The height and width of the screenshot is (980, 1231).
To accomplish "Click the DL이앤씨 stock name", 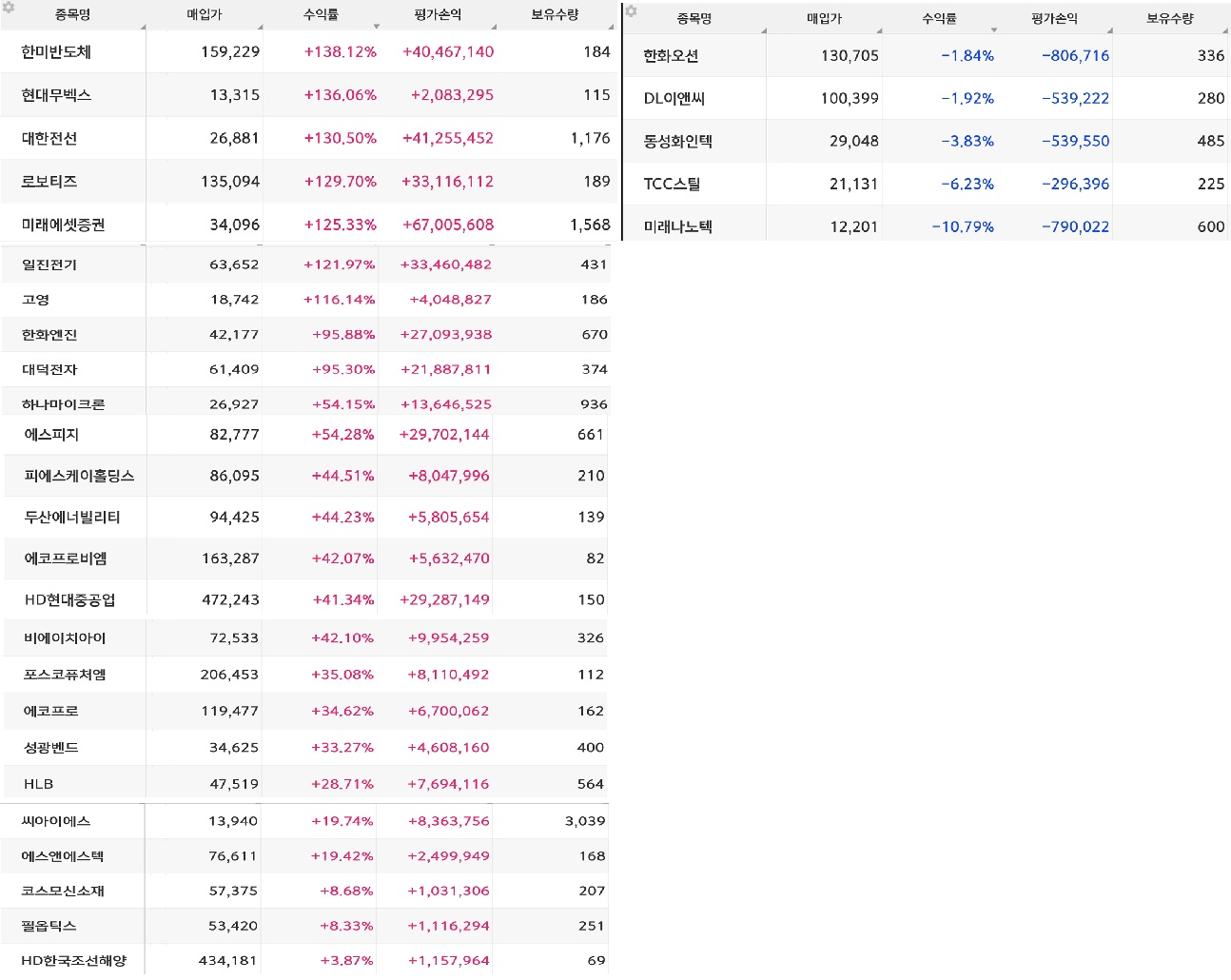I will pyautogui.click(x=674, y=99).
